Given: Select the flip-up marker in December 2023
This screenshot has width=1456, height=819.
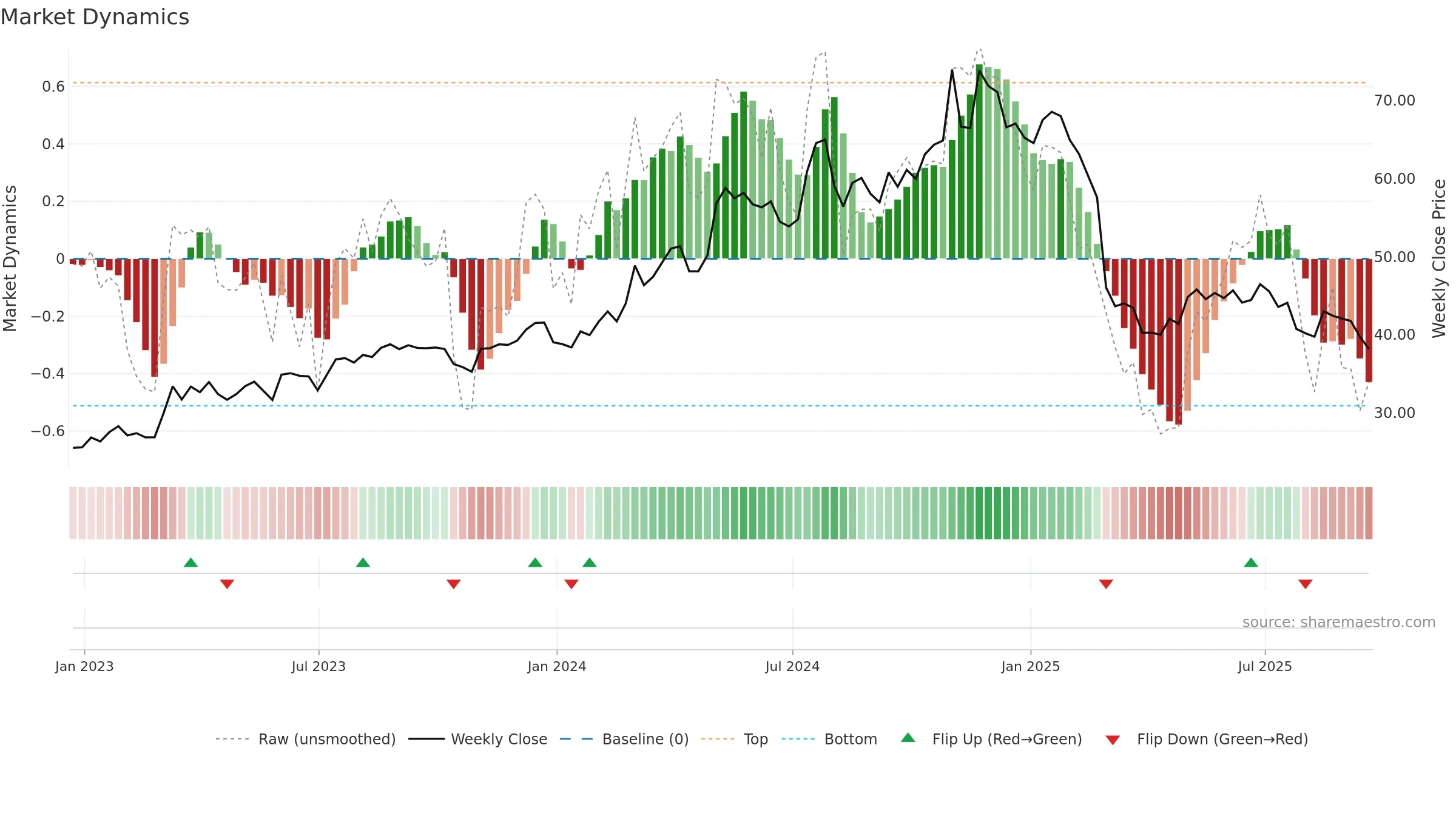Looking at the screenshot, I should pyautogui.click(x=535, y=562).
